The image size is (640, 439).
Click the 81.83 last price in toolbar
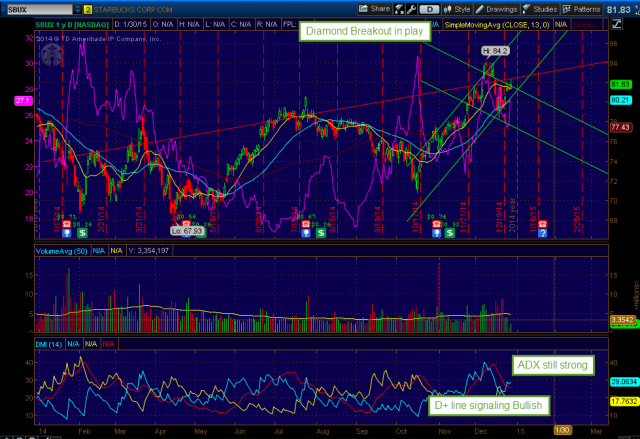[x=618, y=10]
